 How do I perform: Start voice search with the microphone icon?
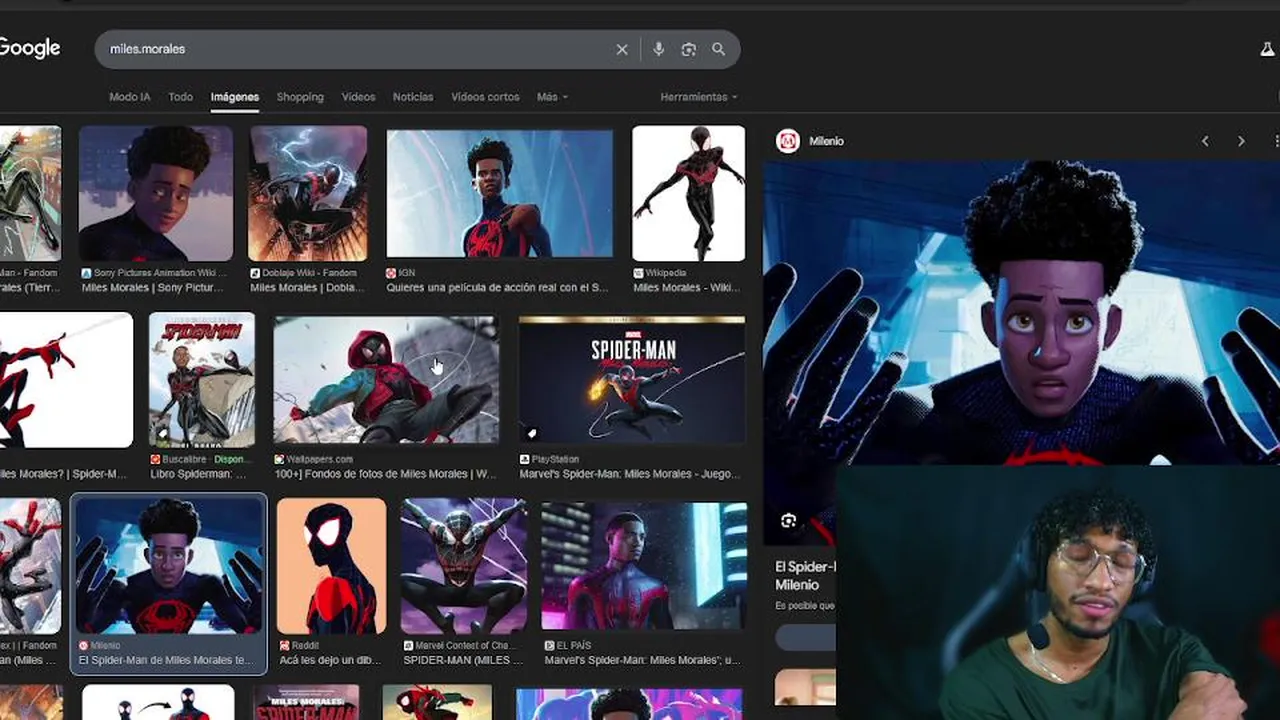coord(658,49)
